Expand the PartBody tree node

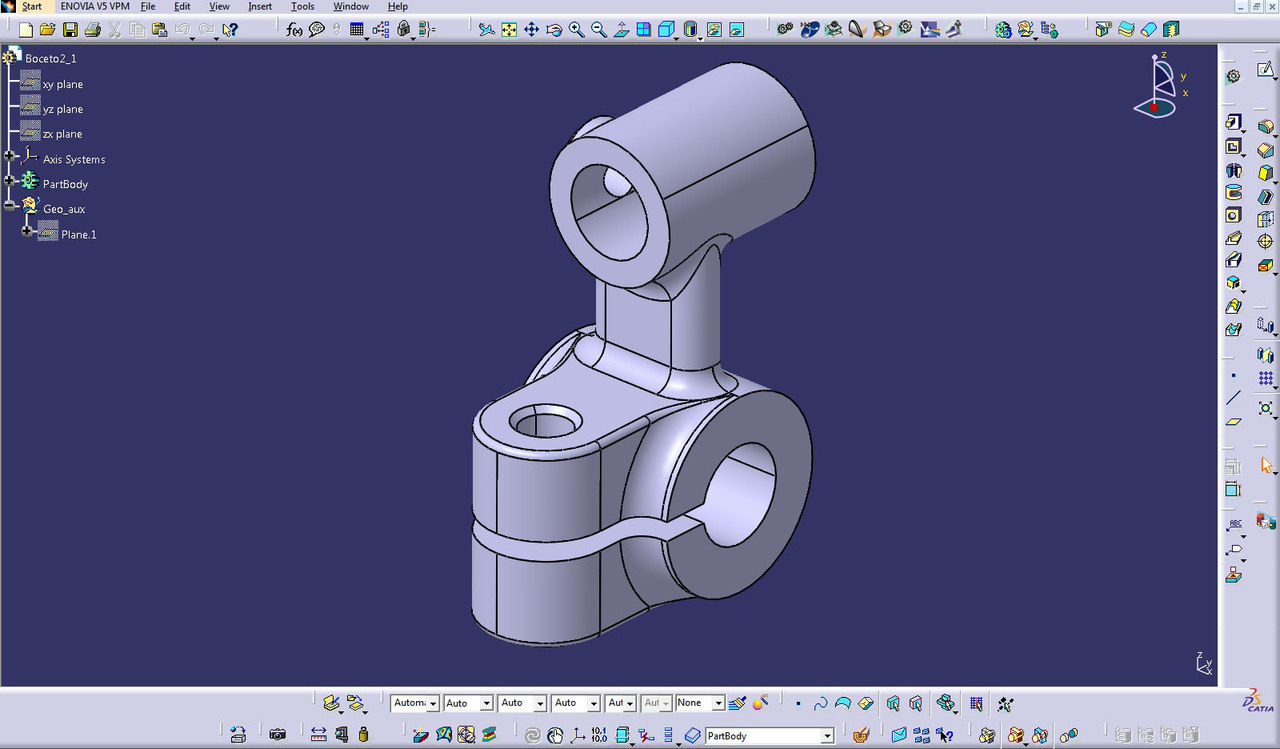click(x=9, y=181)
